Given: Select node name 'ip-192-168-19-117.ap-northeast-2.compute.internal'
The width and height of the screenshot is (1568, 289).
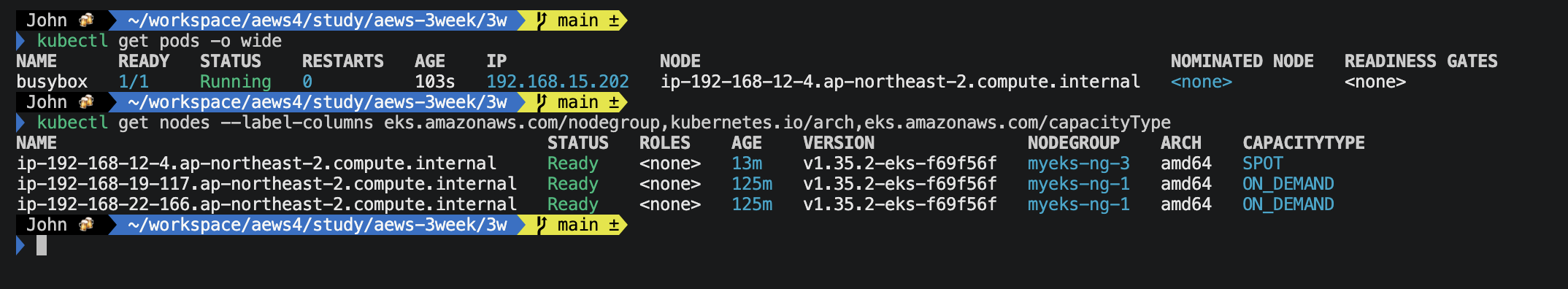Looking at the screenshot, I should [266, 184].
